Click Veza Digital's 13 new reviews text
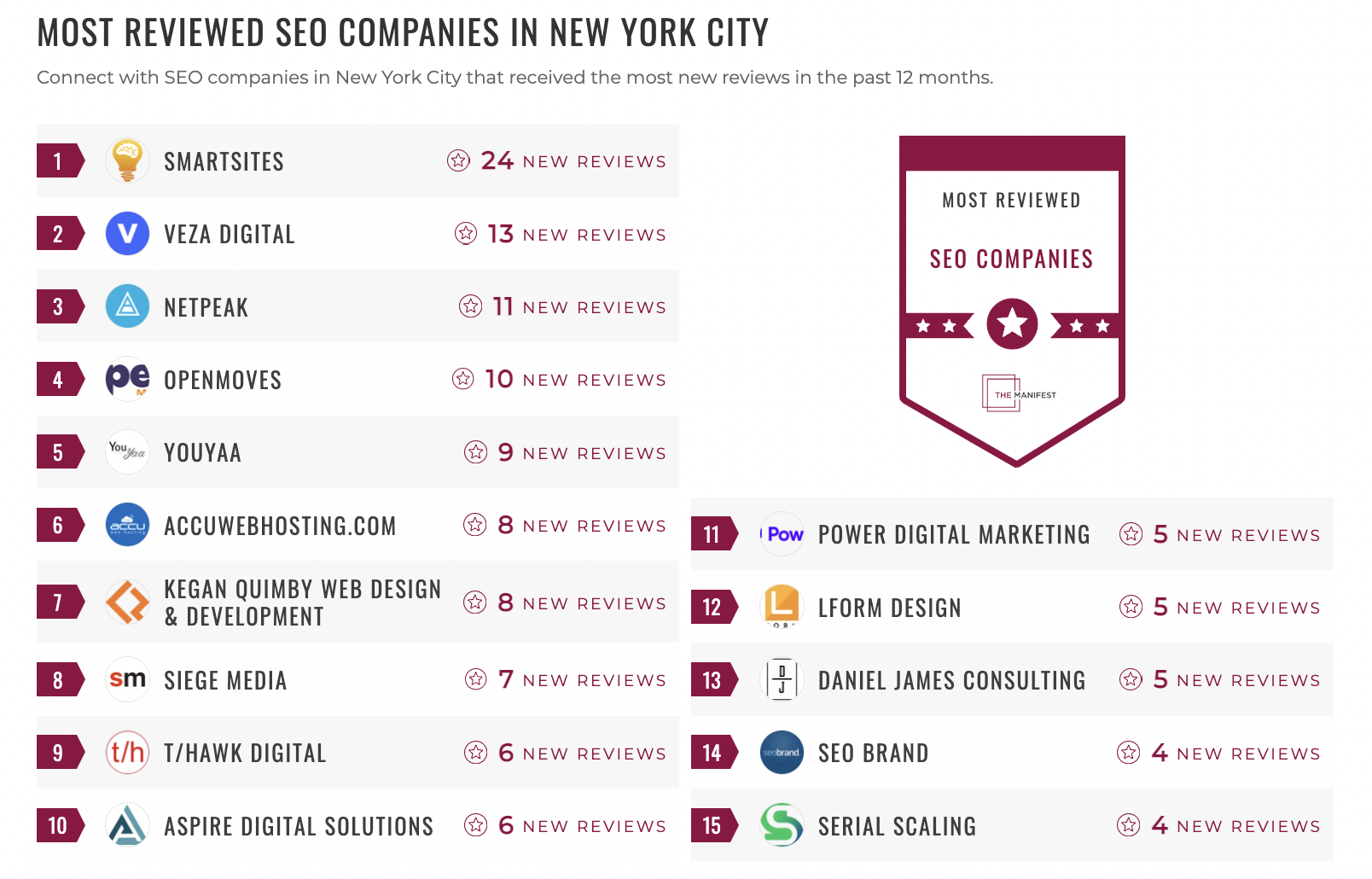1372x879 pixels. tap(576, 235)
